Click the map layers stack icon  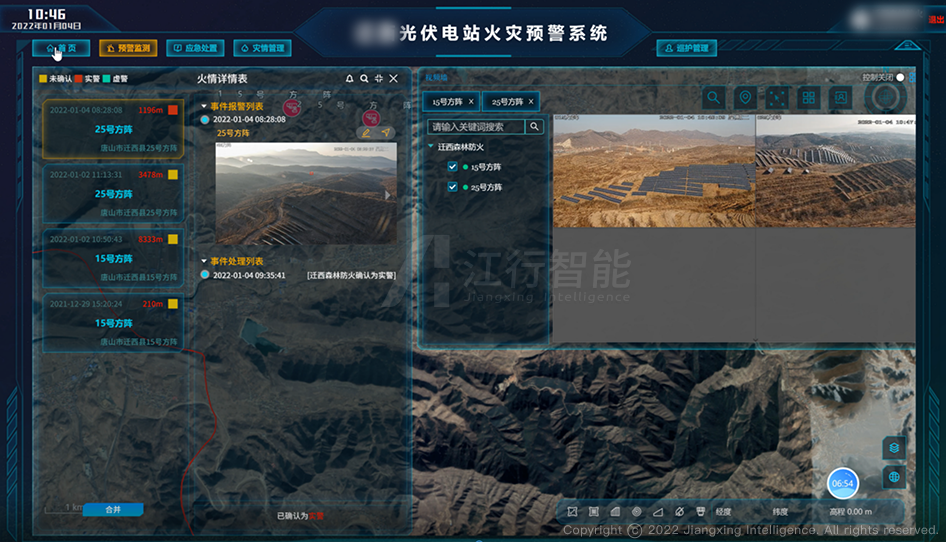pyautogui.click(x=894, y=447)
